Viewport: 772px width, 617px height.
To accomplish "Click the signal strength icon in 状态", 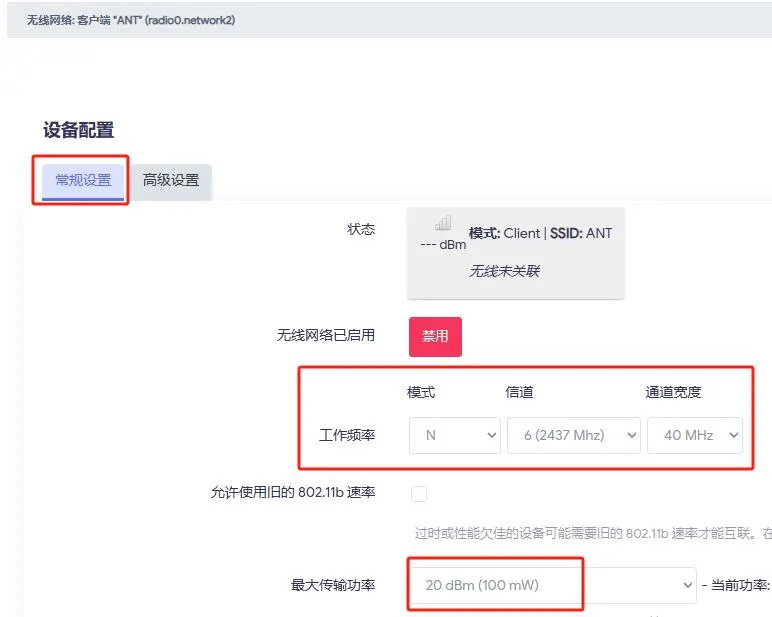I will [443, 223].
